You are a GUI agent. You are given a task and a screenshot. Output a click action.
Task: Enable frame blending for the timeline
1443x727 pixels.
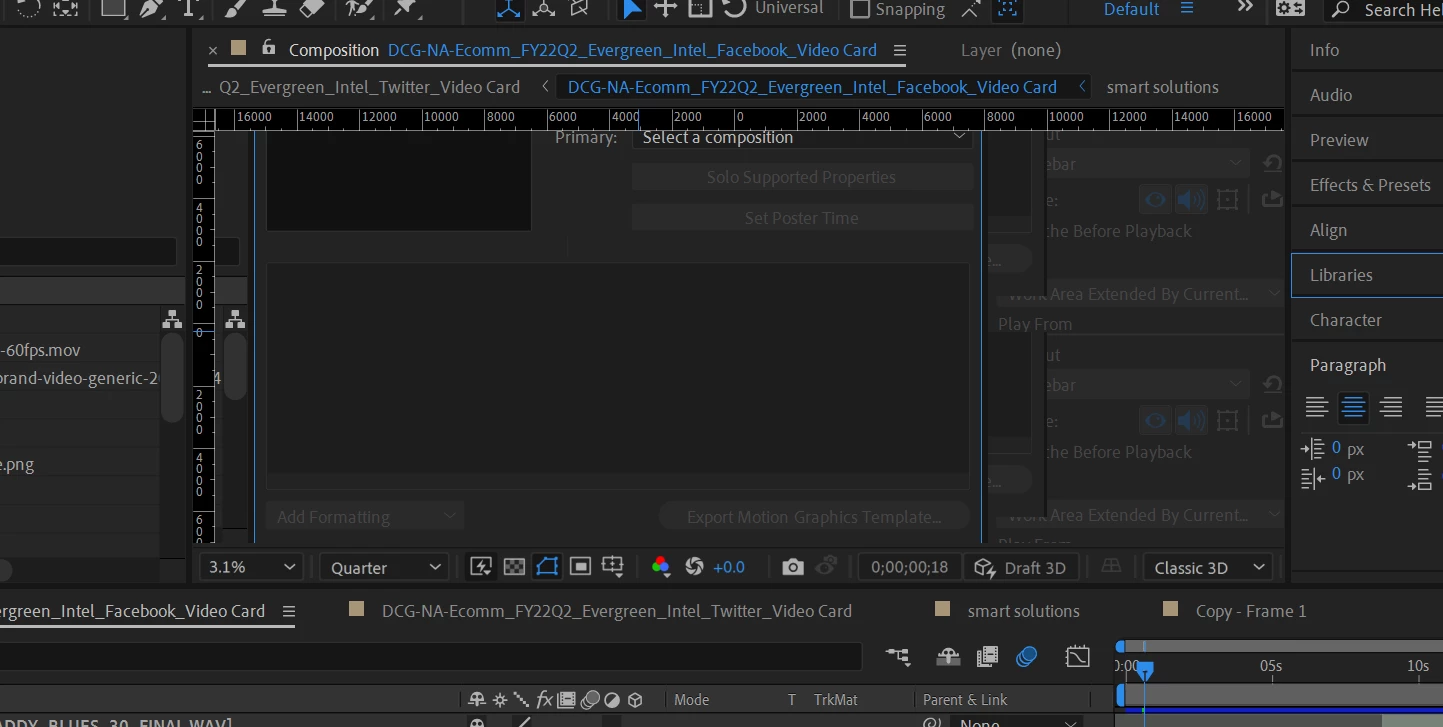coord(987,656)
